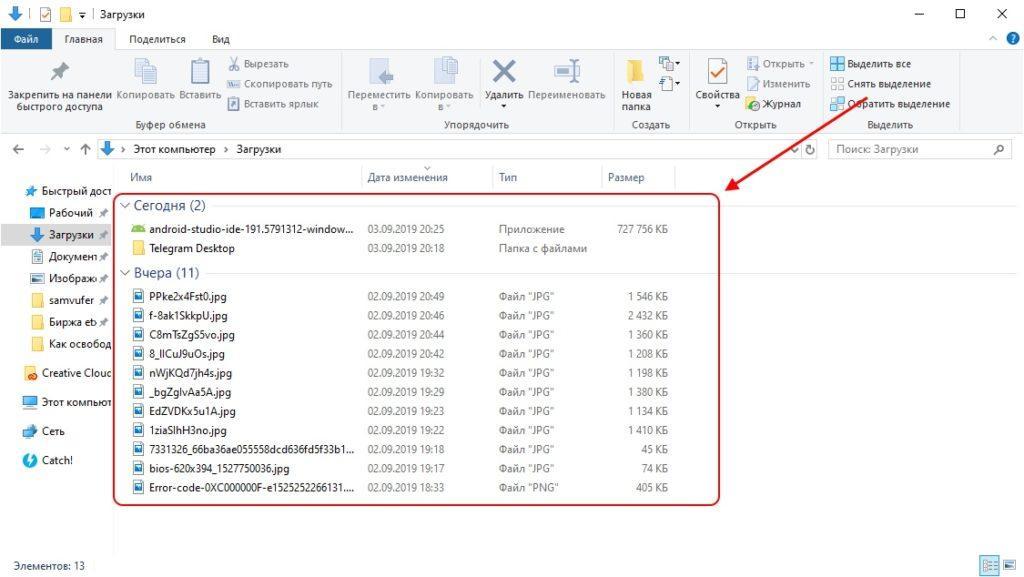Click the Help question mark icon
The image size is (1024, 577).
pyautogui.click(x=1013, y=38)
